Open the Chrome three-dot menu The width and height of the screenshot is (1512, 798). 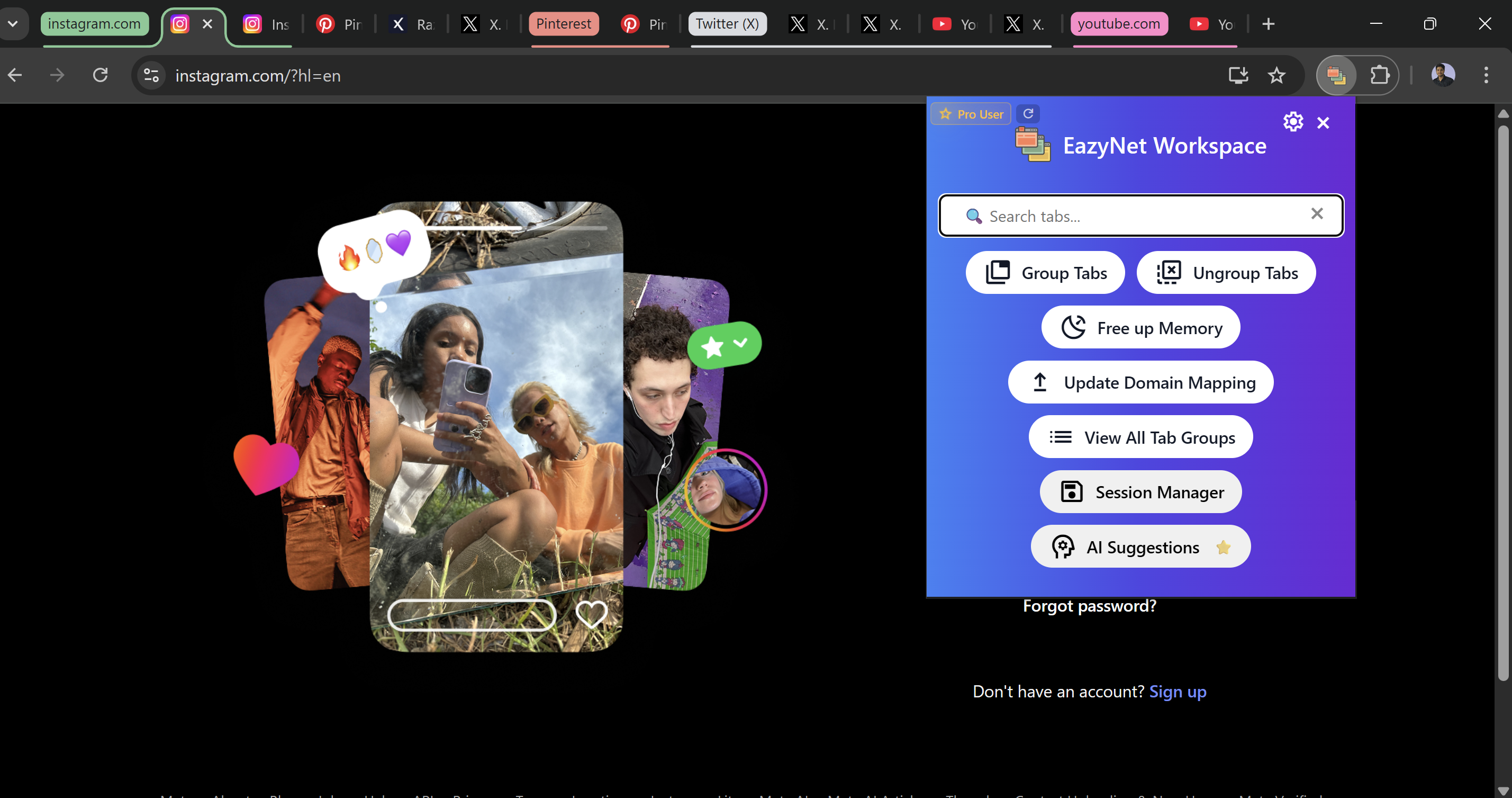point(1486,75)
